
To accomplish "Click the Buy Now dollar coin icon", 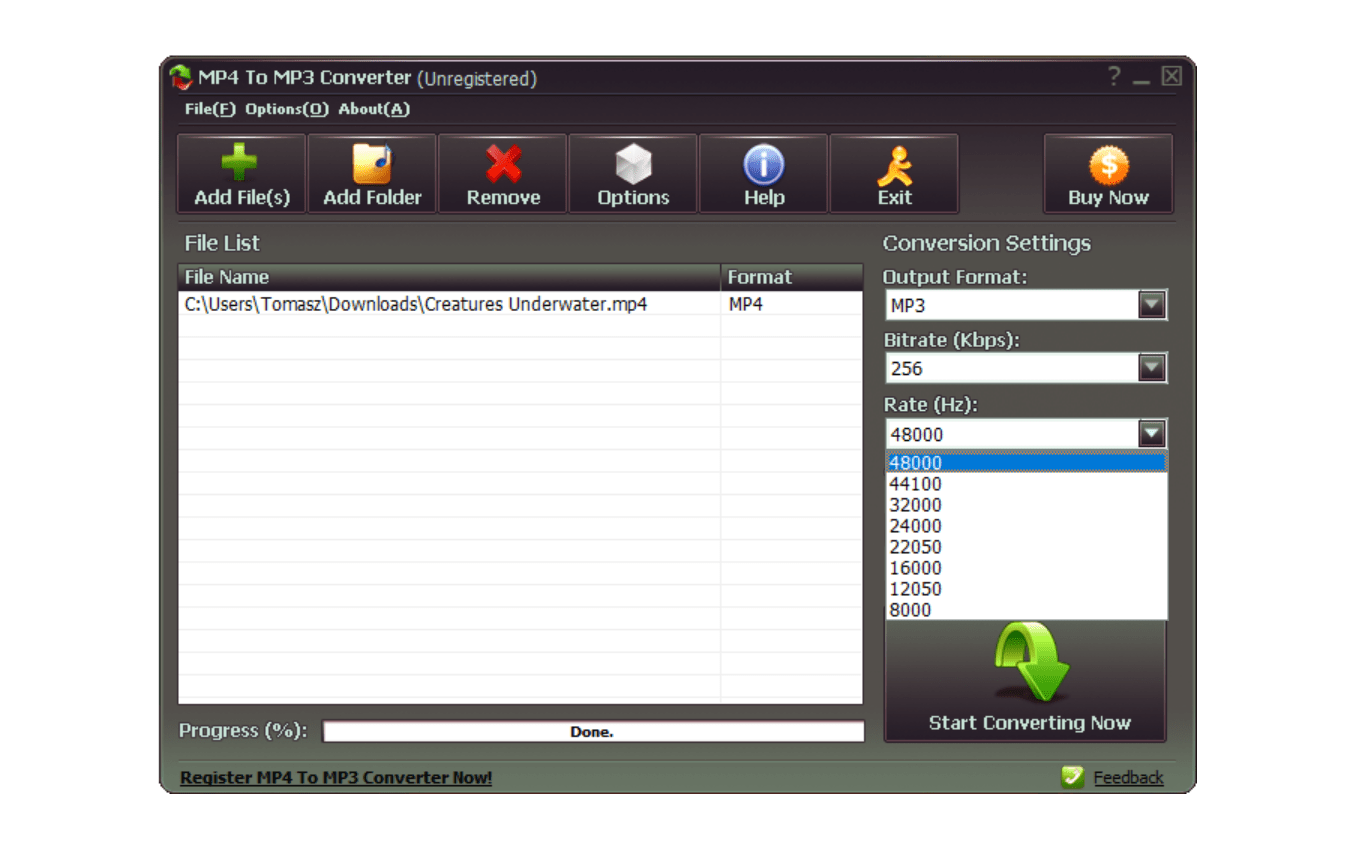I will tap(1109, 165).
